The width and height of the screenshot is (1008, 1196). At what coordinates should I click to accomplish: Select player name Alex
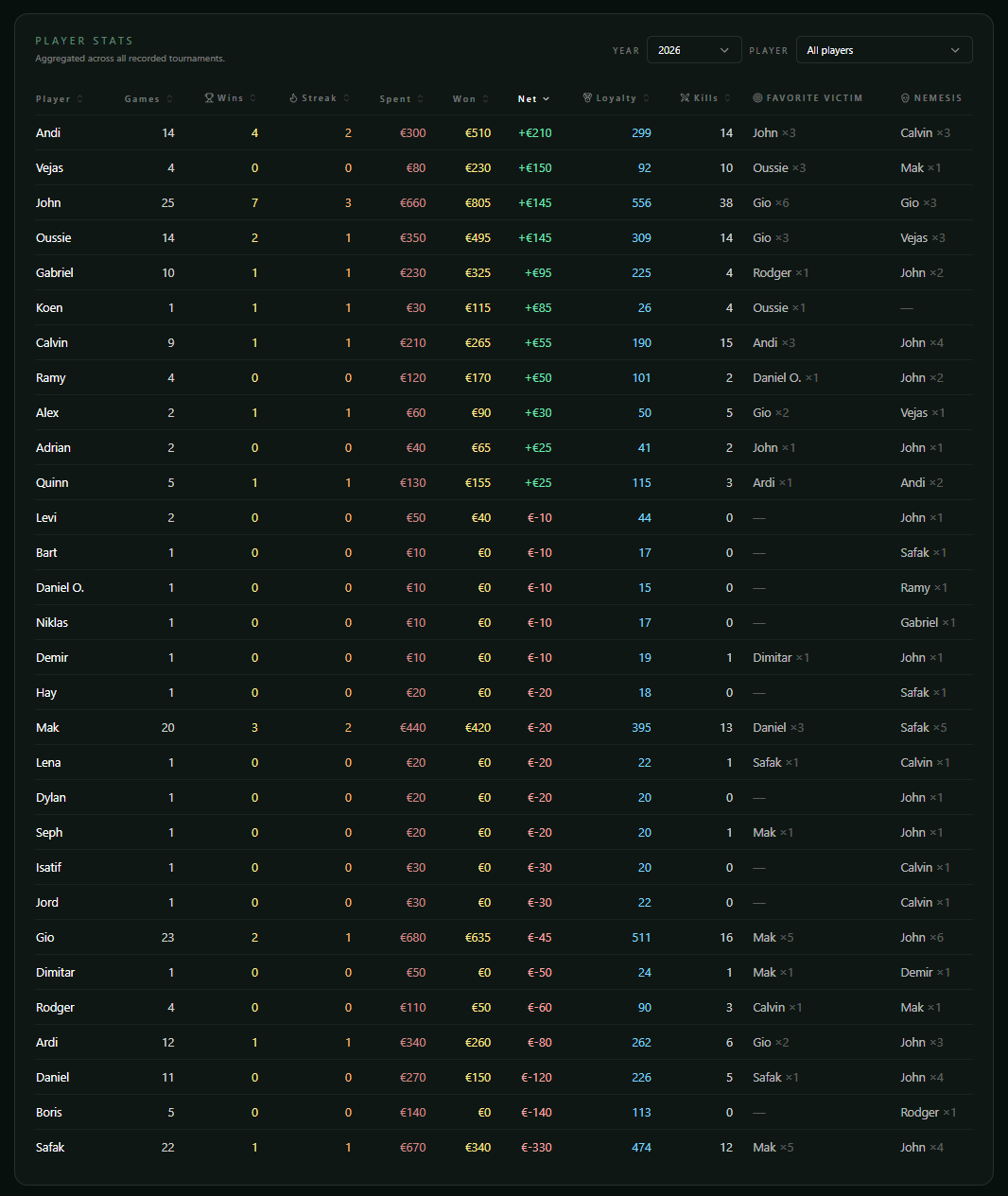(x=47, y=413)
